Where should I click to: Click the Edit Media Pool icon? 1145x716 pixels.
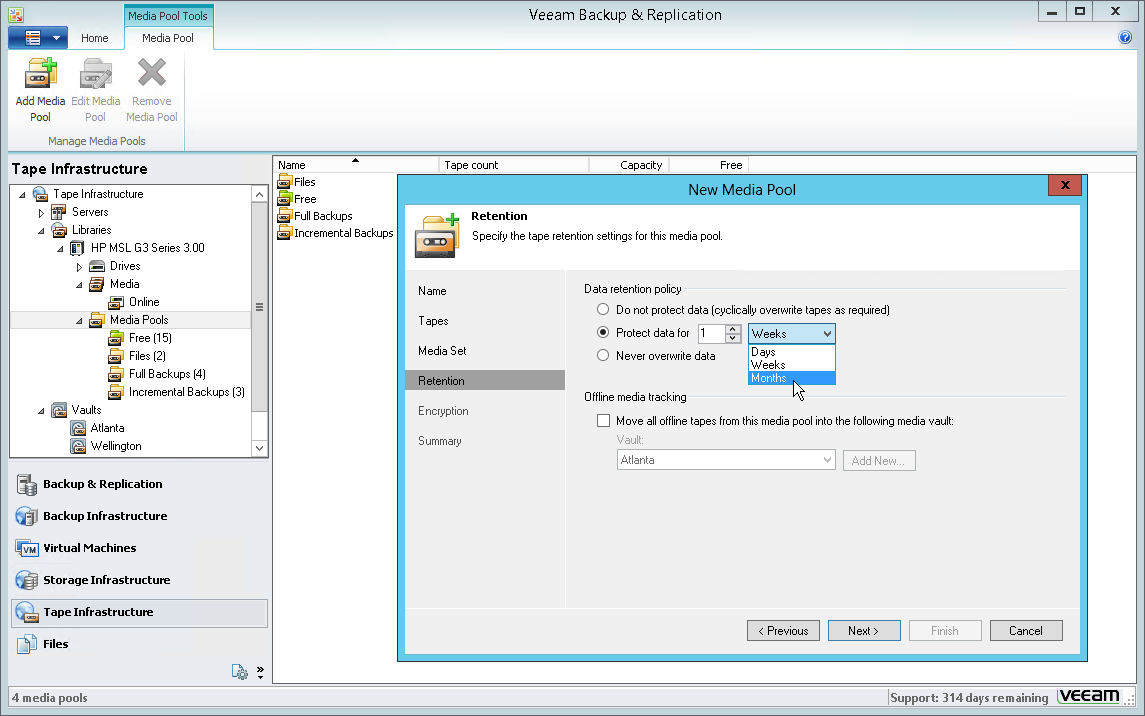tap(96, 74)
